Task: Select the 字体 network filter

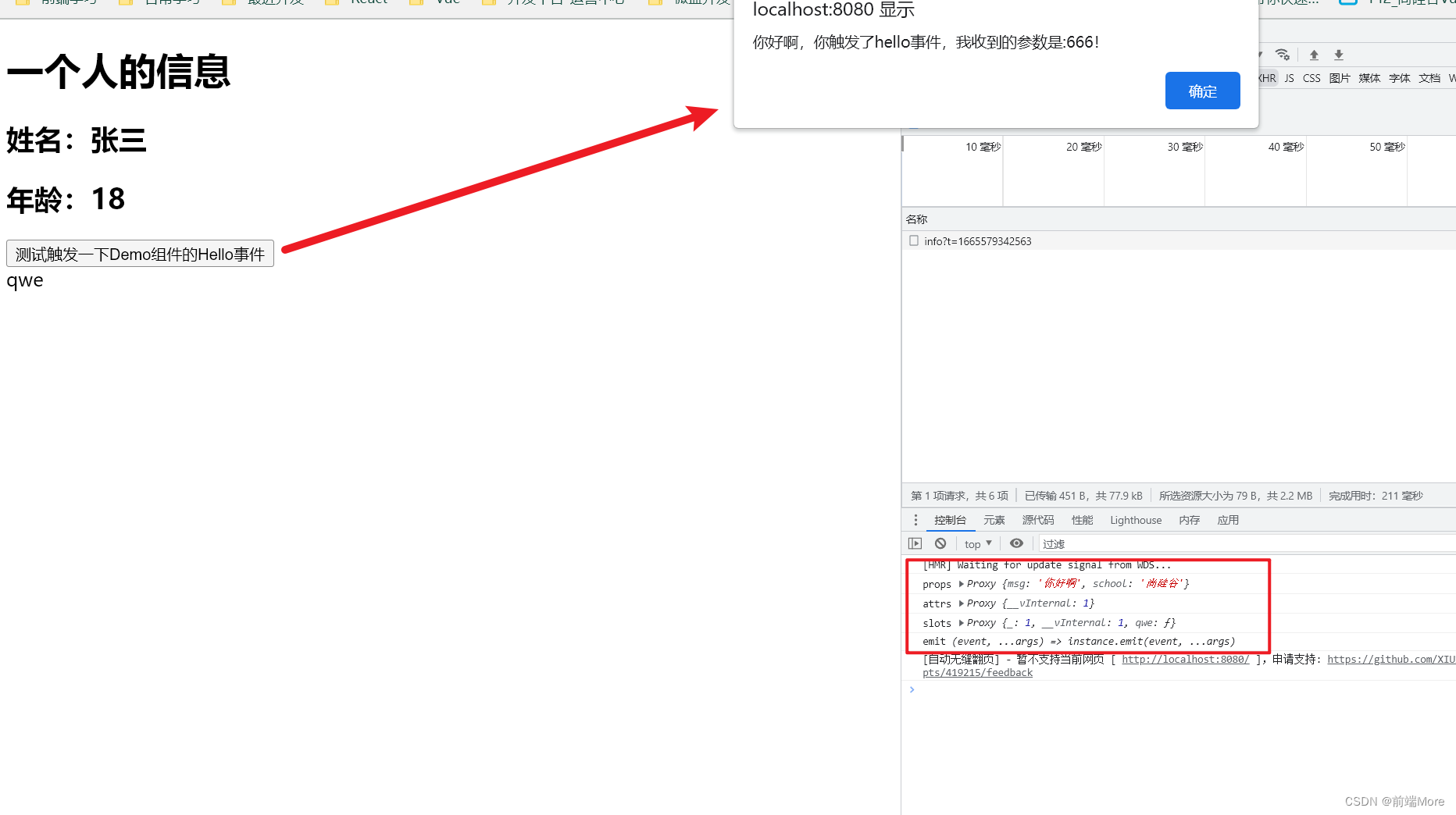Action: 1400,78
